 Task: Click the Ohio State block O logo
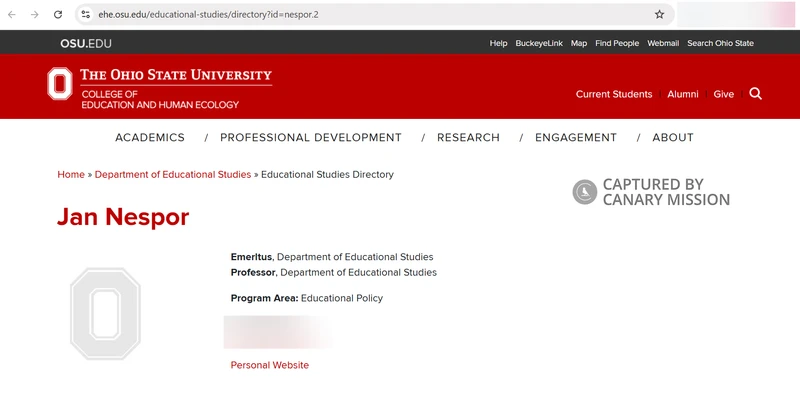coord(60,83)
